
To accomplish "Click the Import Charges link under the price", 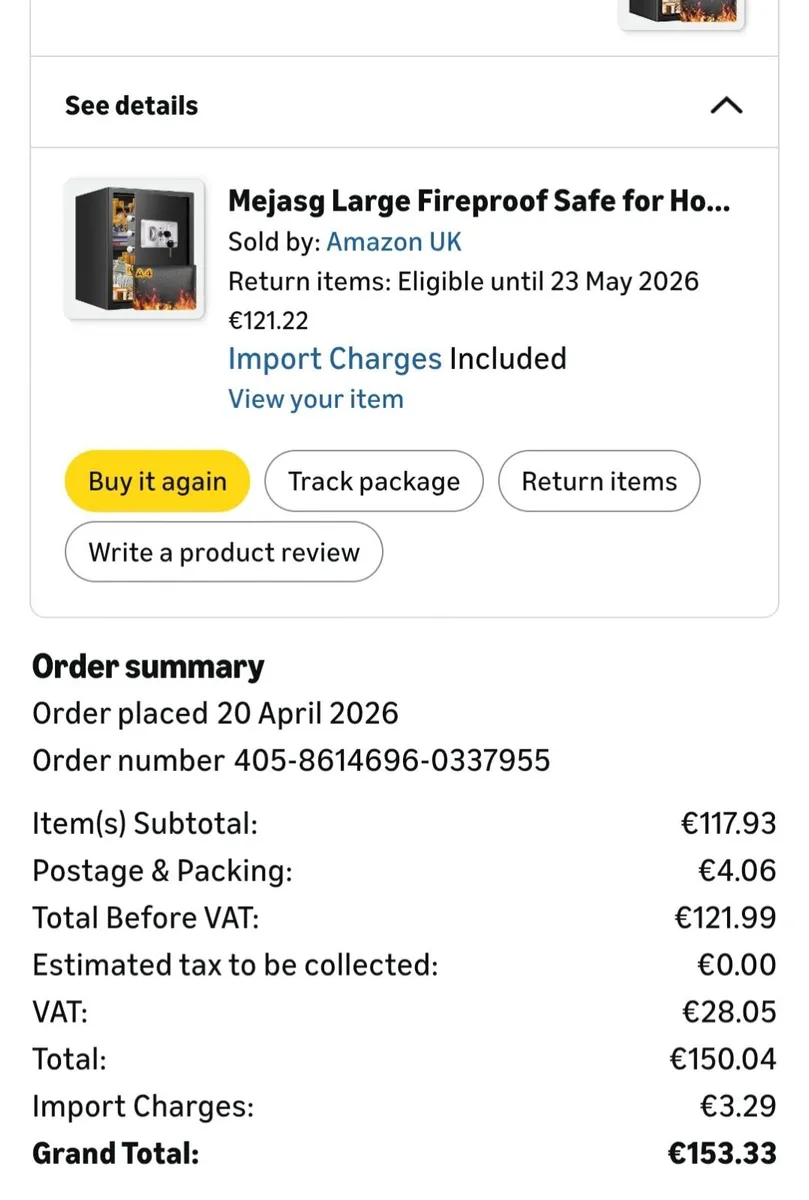I will pos(334,359).
